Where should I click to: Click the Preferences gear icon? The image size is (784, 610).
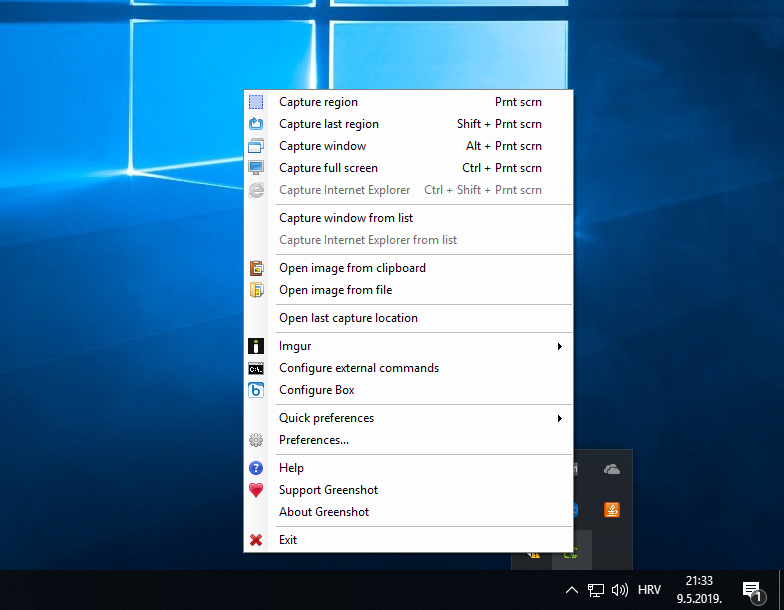256,440
